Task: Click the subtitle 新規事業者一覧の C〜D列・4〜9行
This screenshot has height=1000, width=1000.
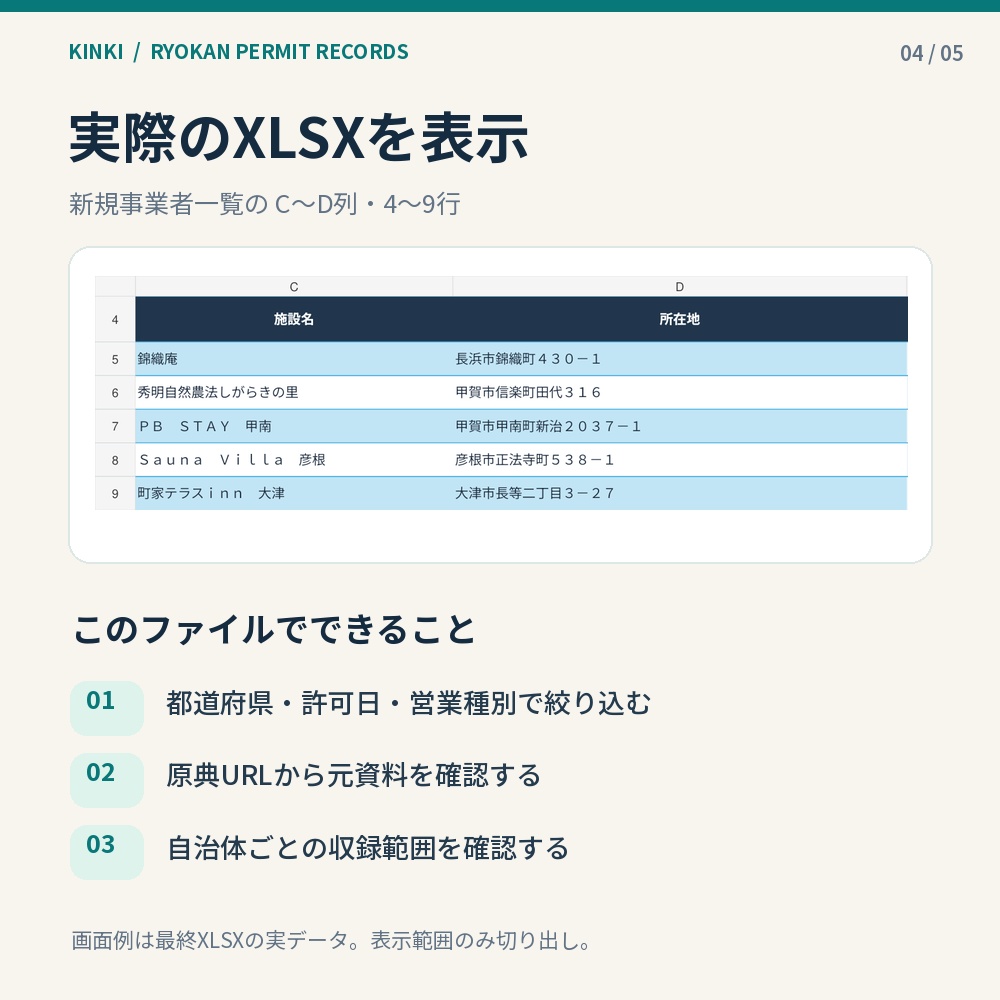Action: (265, 204)
